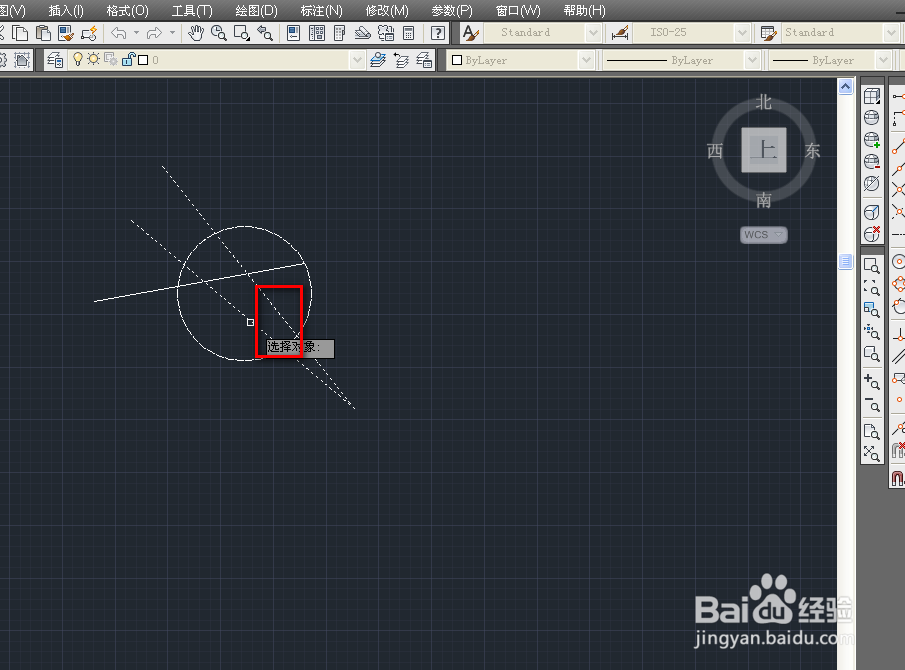This screenshot has height=670, width=905.
Task: Toggle layer 0 viewport freeze icon
Action: pyautogui.click(x=111, y=59)
